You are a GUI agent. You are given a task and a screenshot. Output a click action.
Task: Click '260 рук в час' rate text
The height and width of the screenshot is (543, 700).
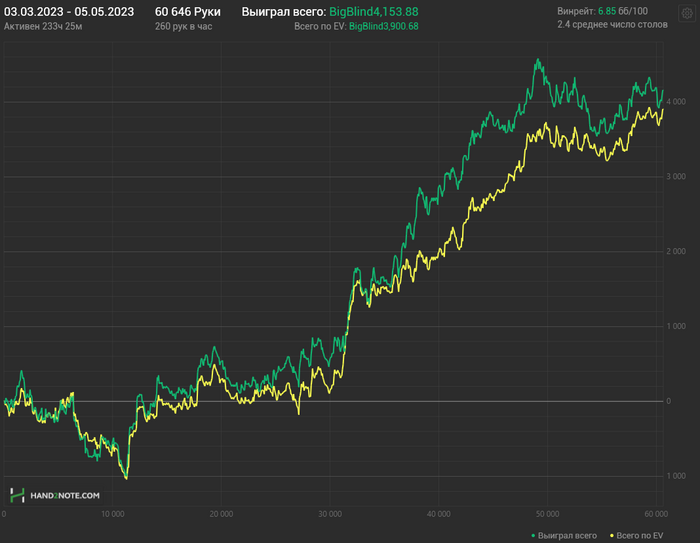183,26
